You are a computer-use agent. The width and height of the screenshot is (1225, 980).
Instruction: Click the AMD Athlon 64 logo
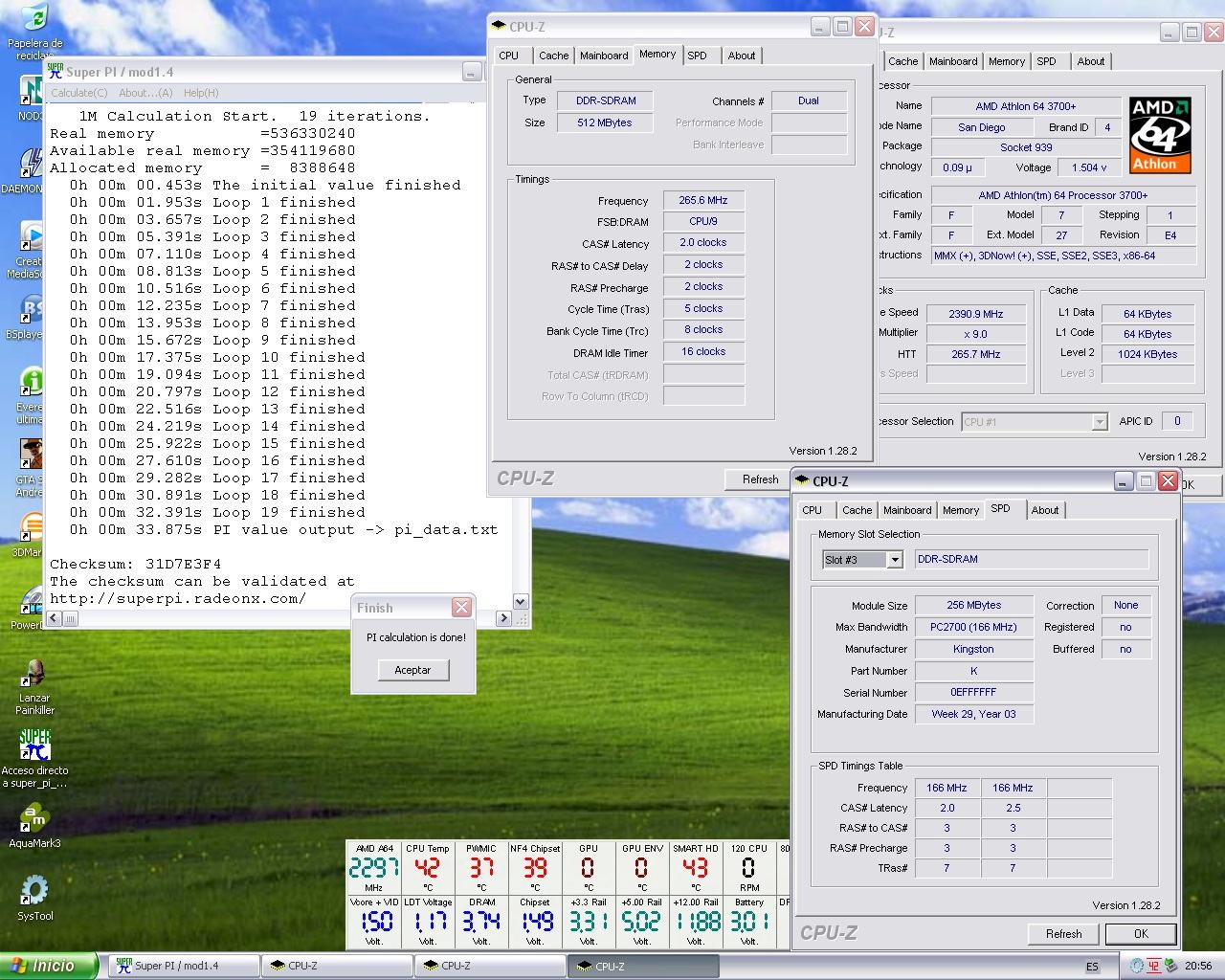[1159, 135]
